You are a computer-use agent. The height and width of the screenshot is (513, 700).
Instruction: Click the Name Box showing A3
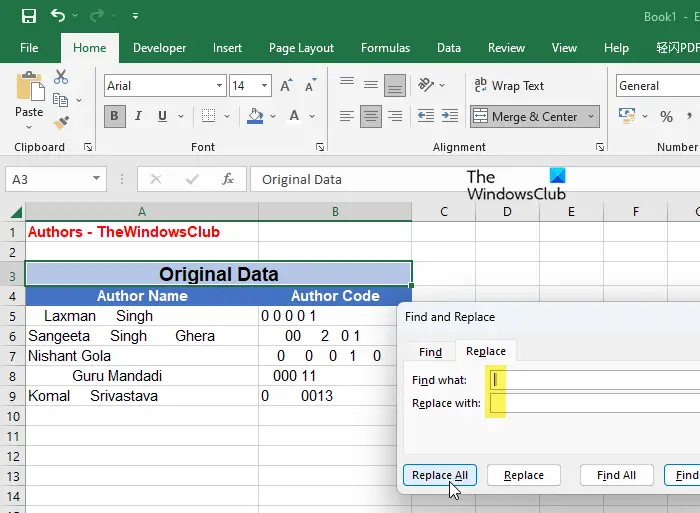[x=56, y=179]
